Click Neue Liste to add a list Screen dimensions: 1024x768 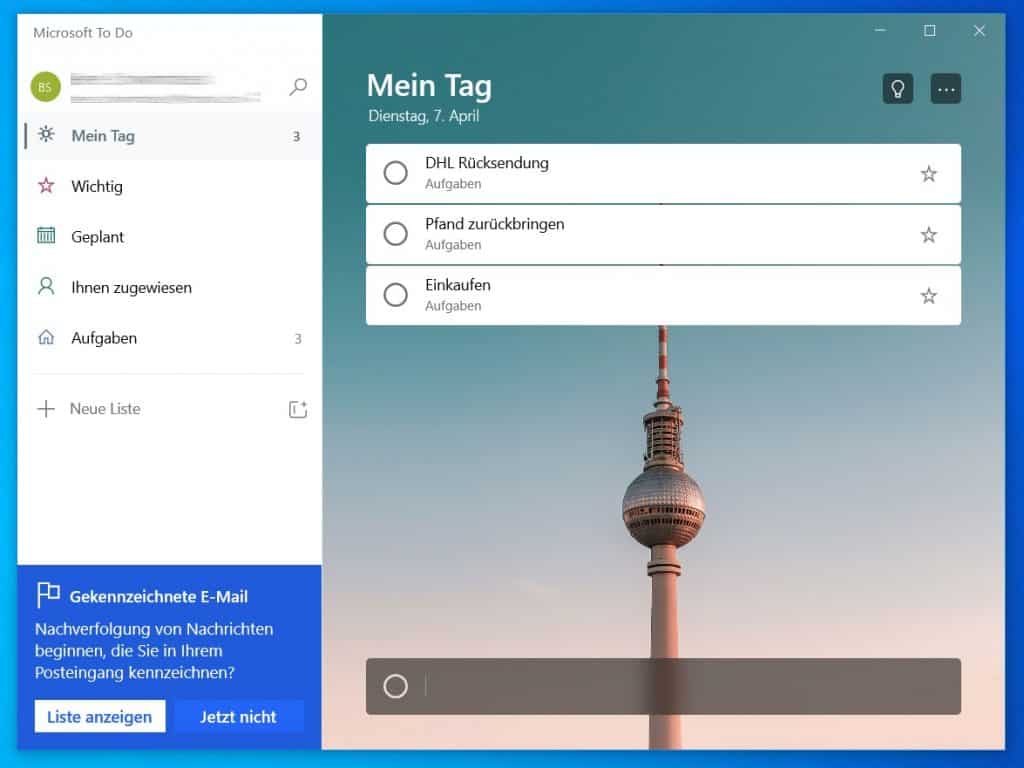104,408
